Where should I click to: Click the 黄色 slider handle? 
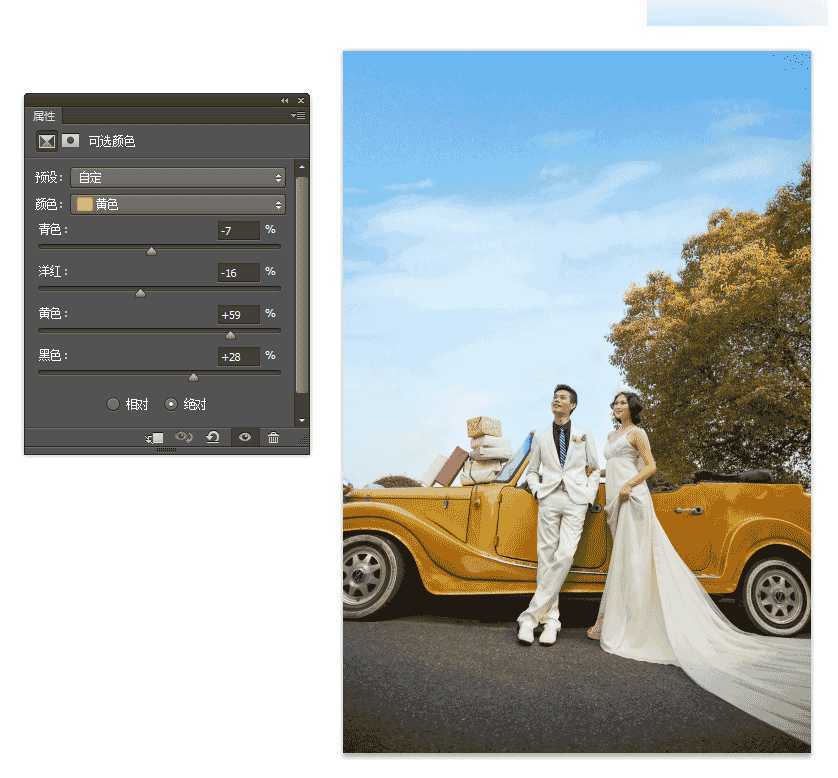[x=230, y=335]
